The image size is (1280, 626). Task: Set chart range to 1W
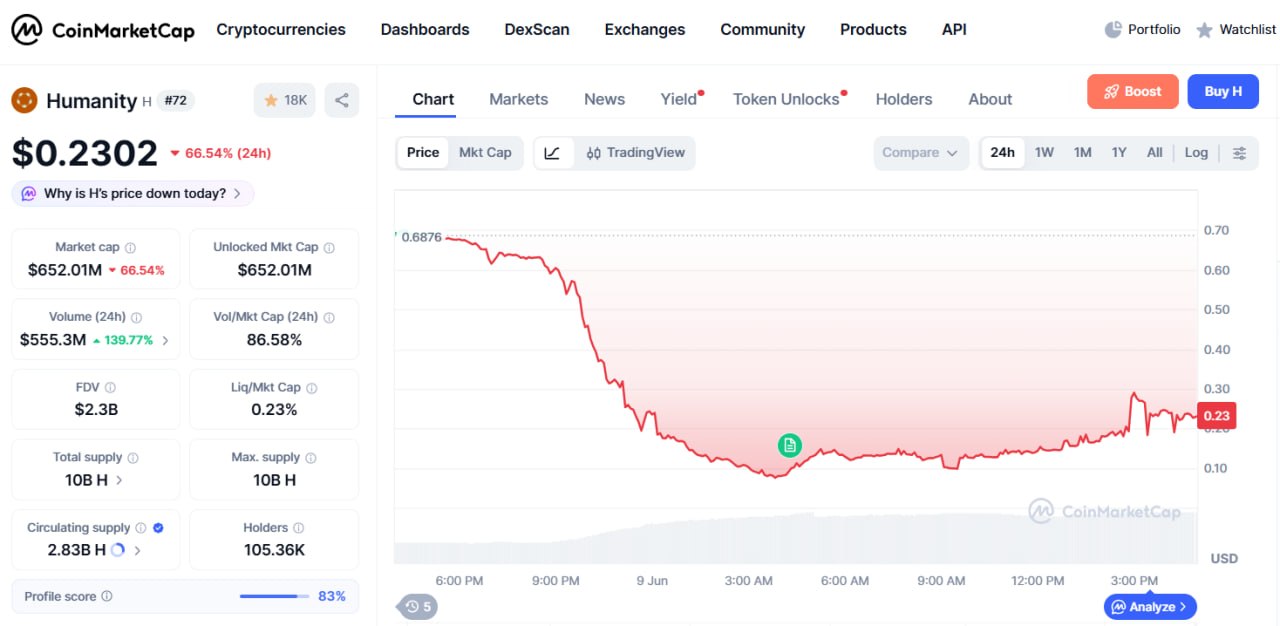(1044, 153)
